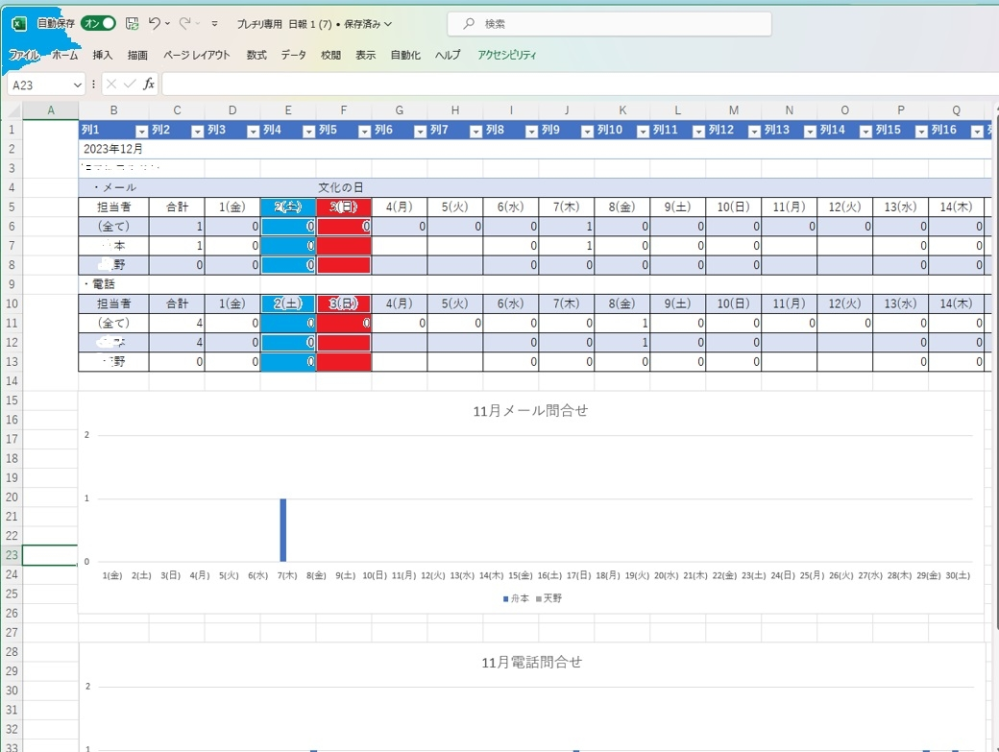Select the 7(木) header in mail table

tap(566, 207)
